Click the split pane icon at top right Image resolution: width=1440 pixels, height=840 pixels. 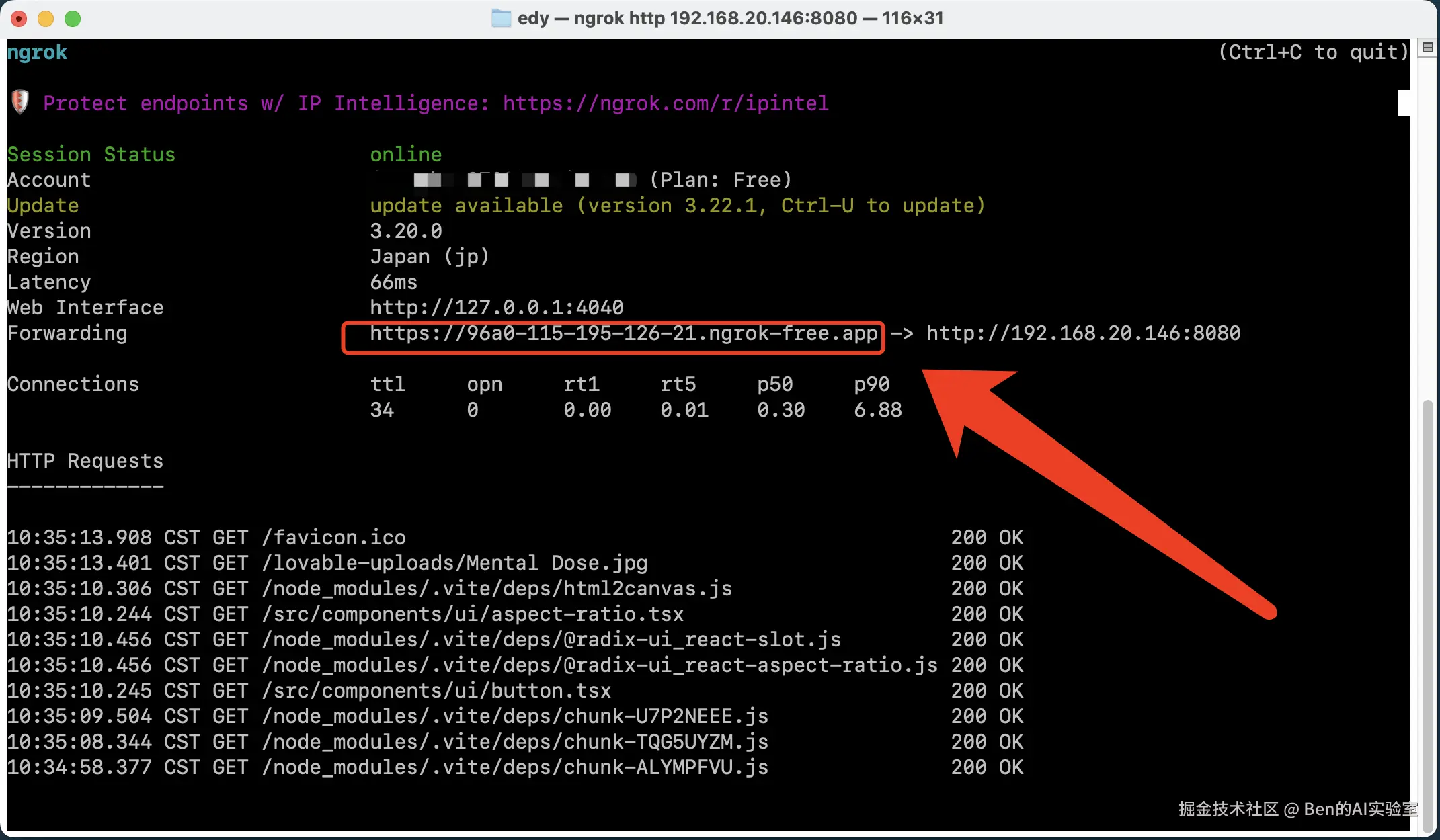click(x=1428, y=48)
